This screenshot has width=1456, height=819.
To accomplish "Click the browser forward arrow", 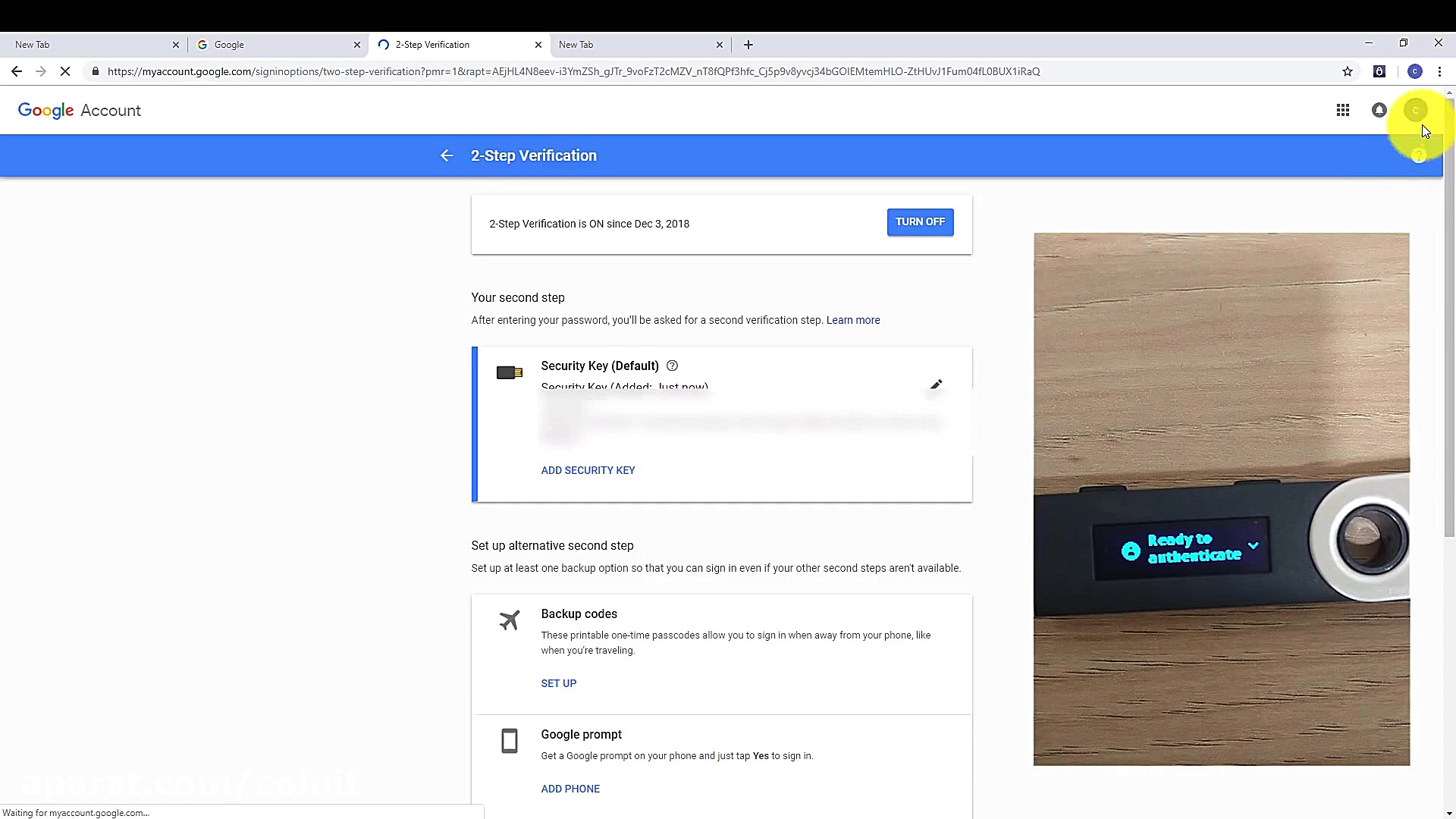I will pos(41,71).
